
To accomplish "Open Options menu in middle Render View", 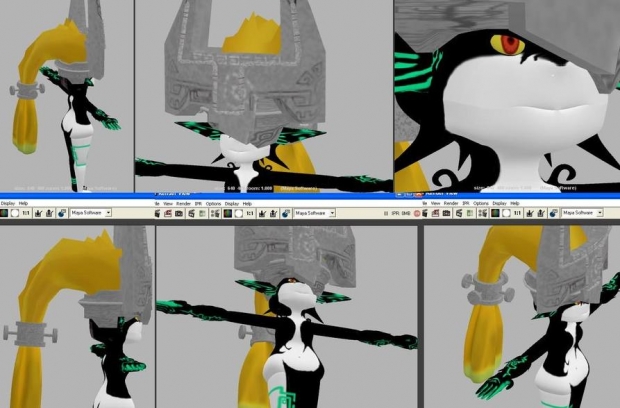I will coord(213,204).
